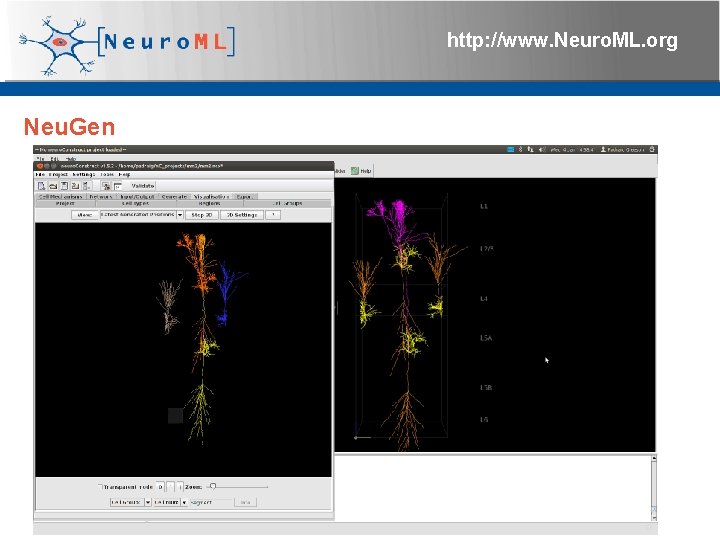Click the fourth icon in neuroConstruct toolbar
This screenshot has height=540, width=720.
point(75,186)
